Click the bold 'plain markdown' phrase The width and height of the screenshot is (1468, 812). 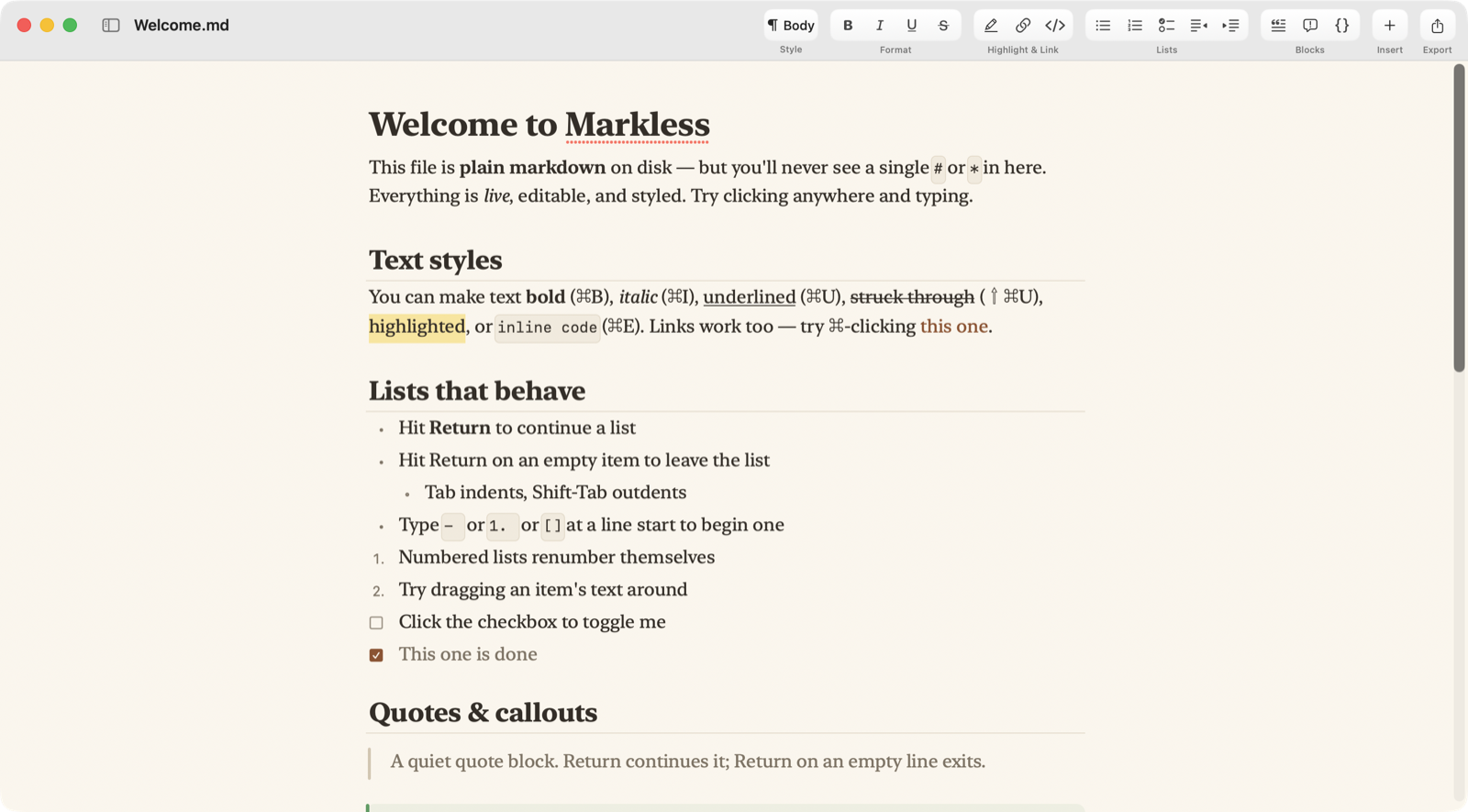(532, 168)
